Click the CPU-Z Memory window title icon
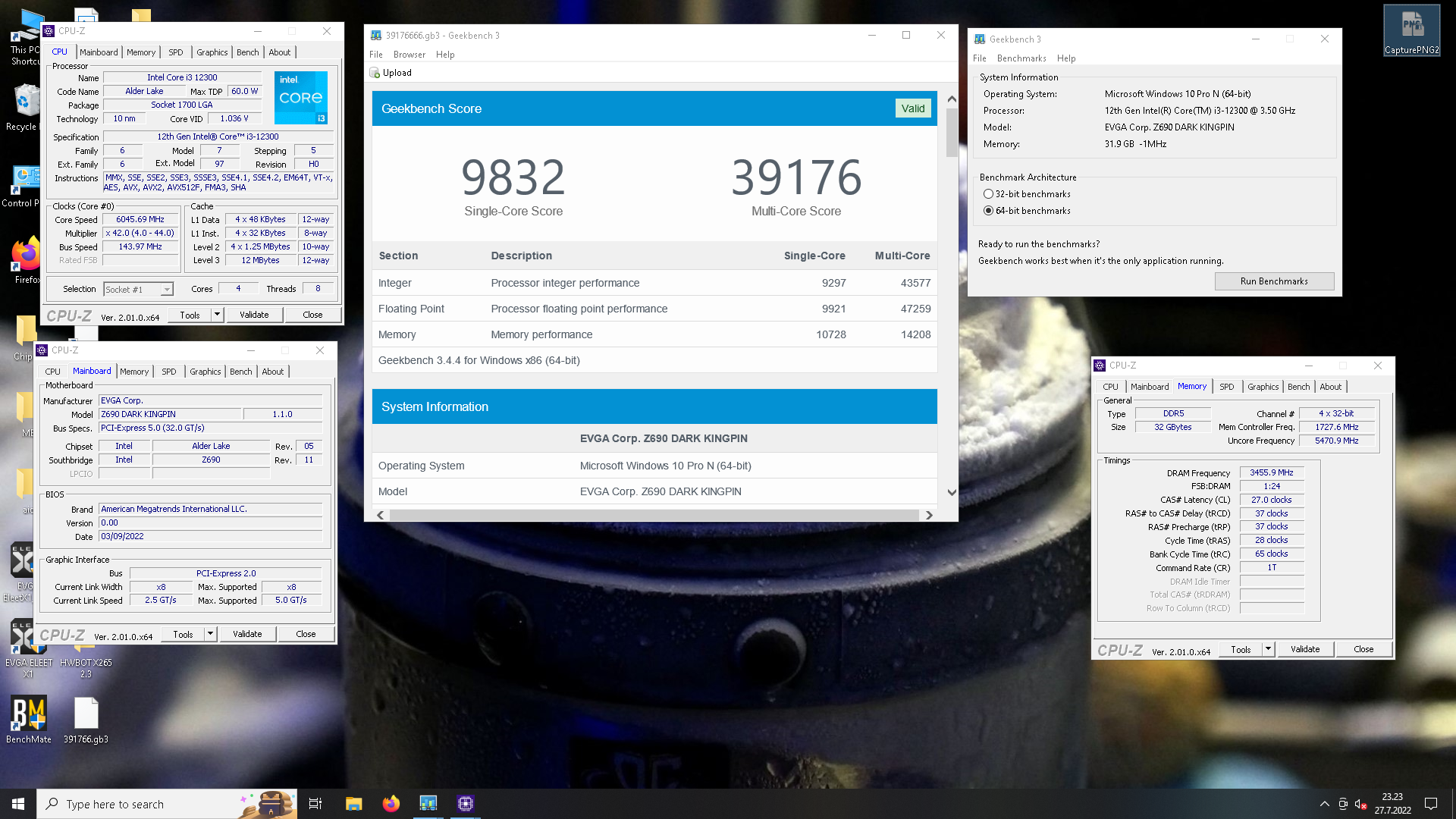 pos(1100,366)
